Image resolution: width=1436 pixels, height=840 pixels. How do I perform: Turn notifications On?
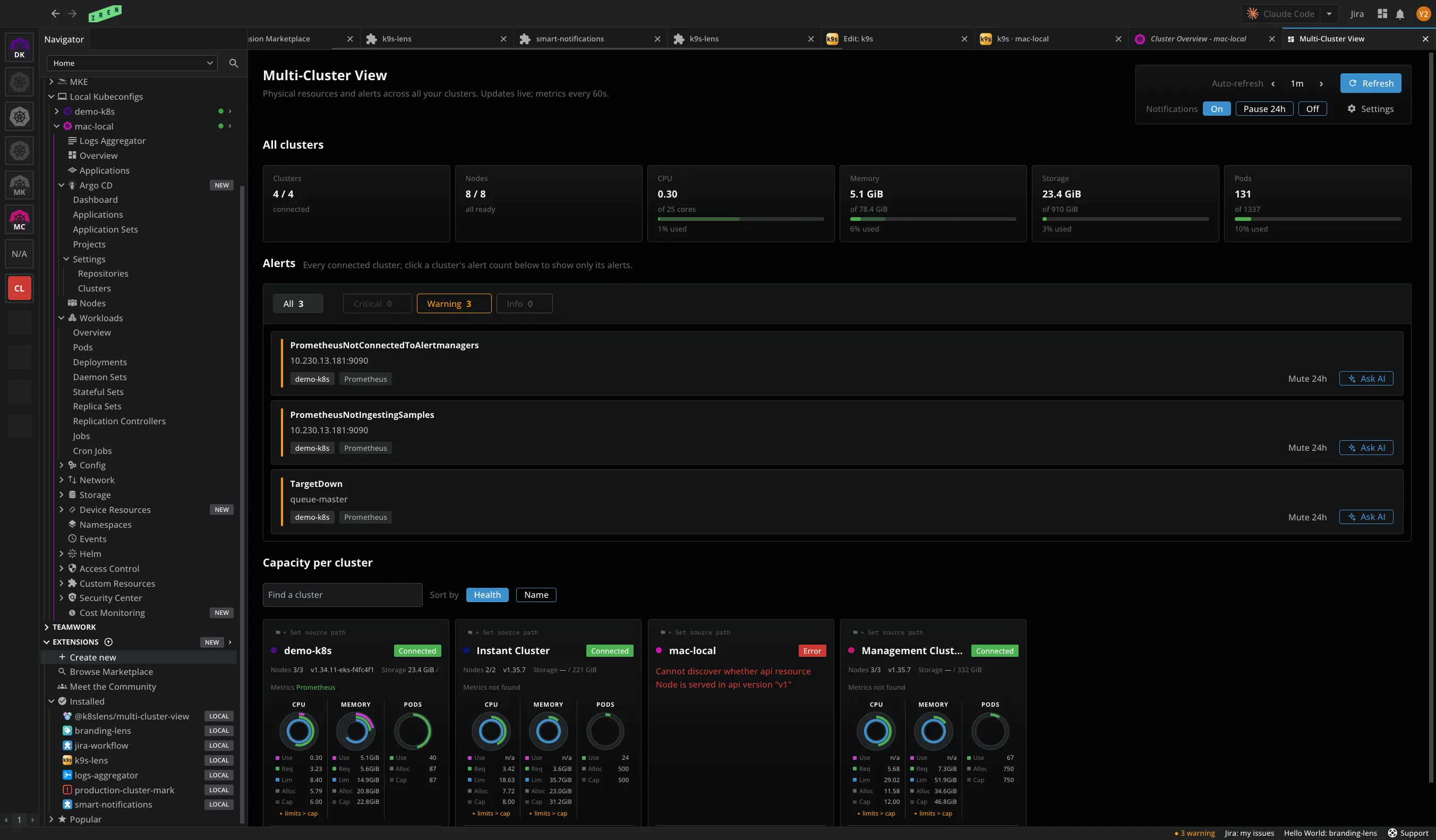coord(1217,109)
